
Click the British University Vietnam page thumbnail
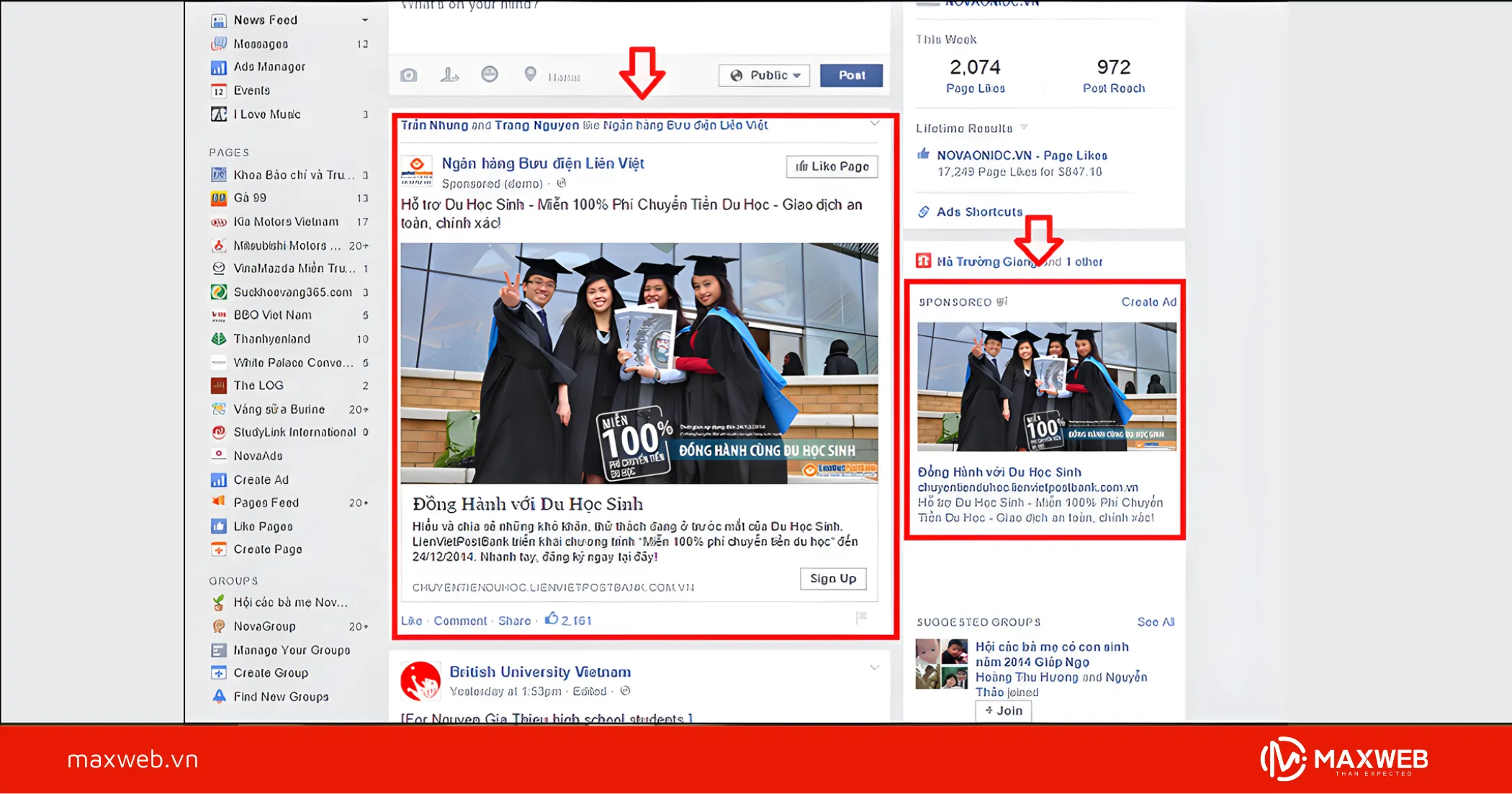[420, 680]
